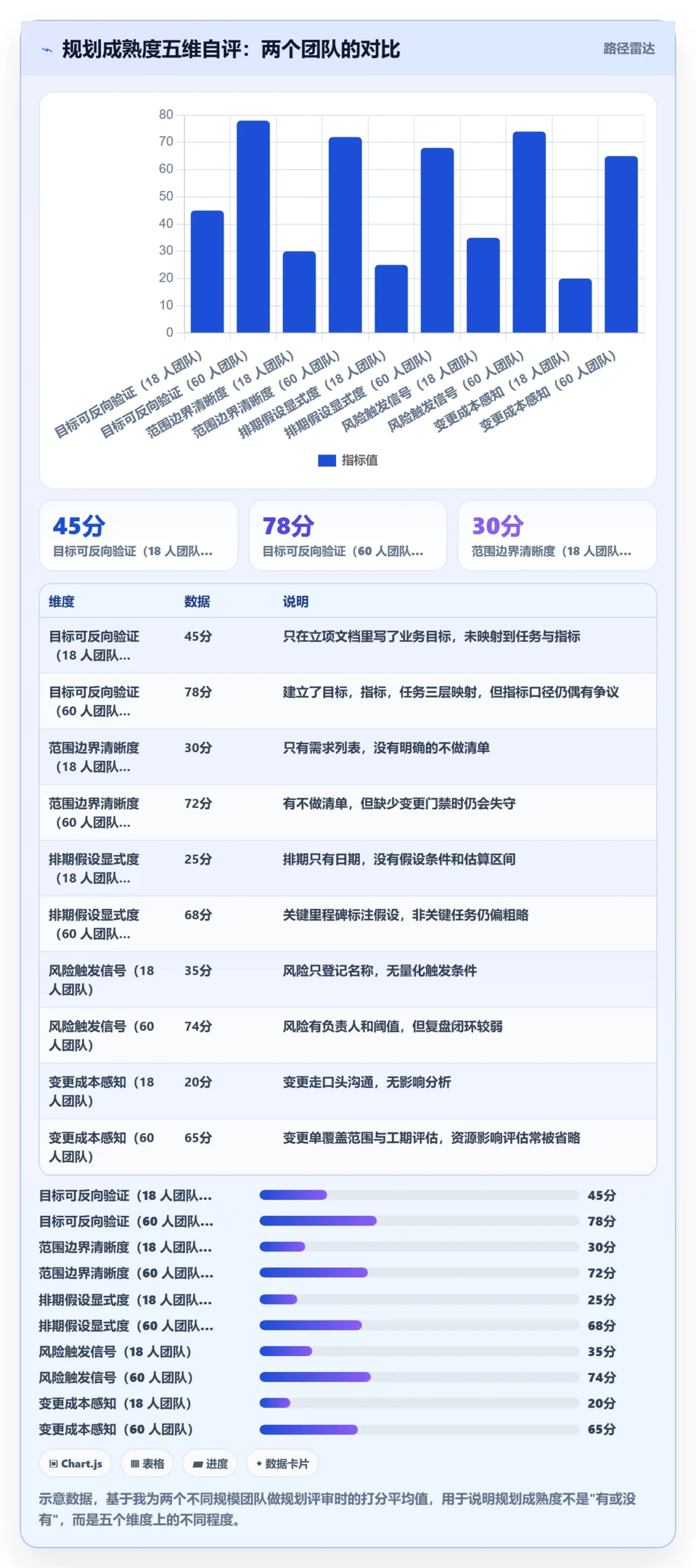Click the 45分 progress bar for 目标可反向验证 18 人团队

click(419, 1195)
